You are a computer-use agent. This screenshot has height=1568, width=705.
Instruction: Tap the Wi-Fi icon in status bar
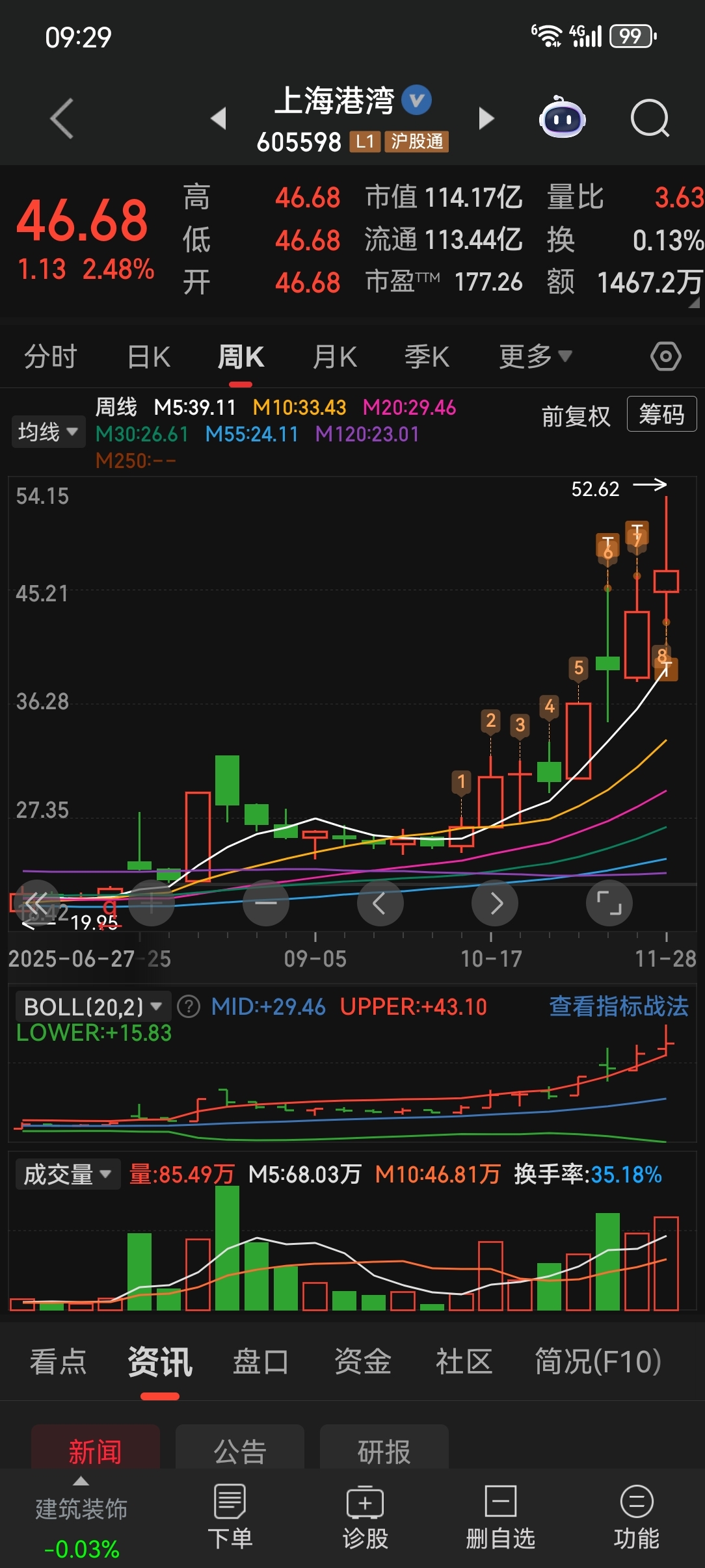tap(547, 36)
